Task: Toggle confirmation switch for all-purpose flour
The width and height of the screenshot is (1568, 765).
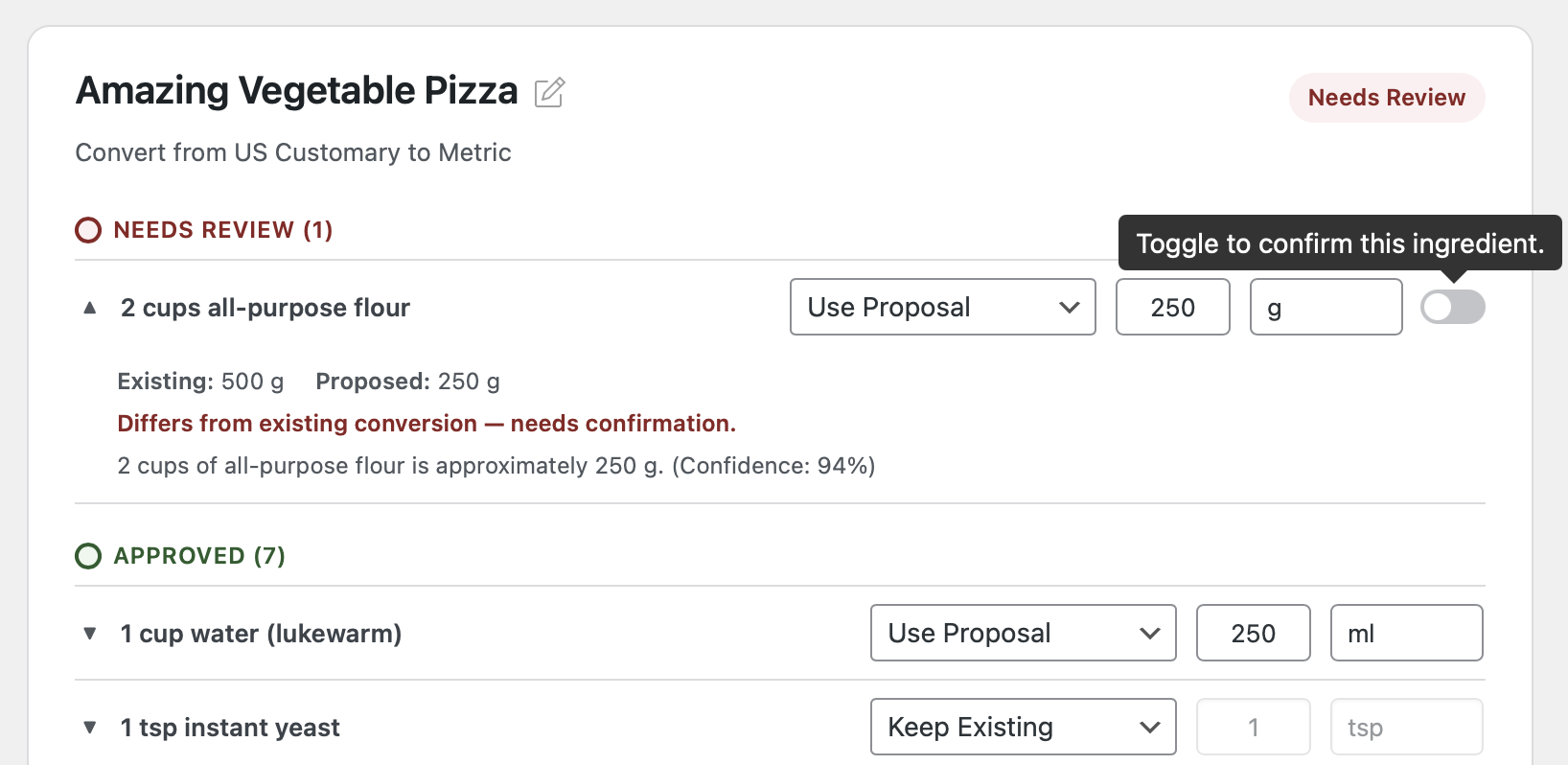Action: (x=1452, y=307)
